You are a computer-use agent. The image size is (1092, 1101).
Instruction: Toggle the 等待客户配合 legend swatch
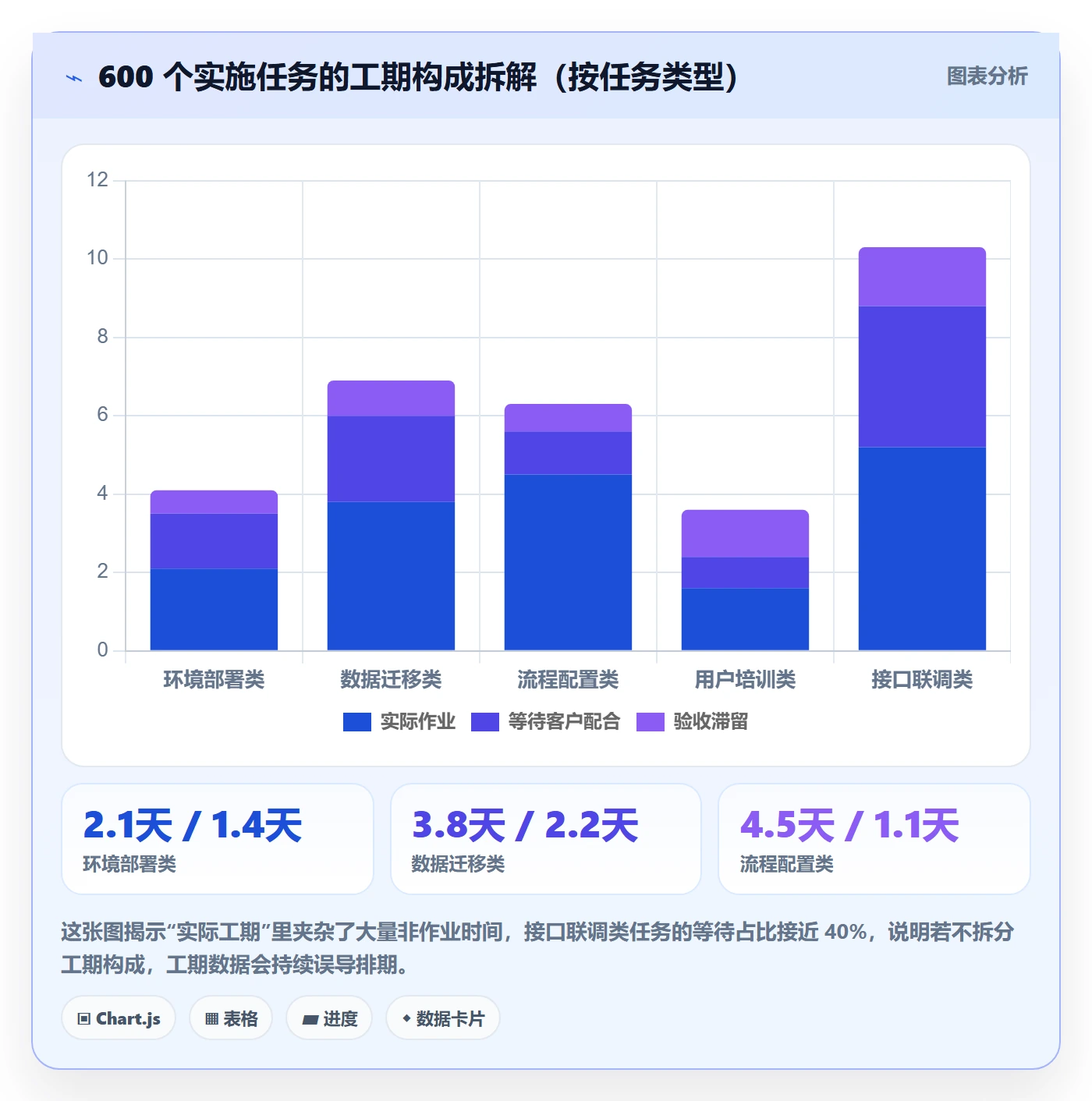[x=484, y=722]
